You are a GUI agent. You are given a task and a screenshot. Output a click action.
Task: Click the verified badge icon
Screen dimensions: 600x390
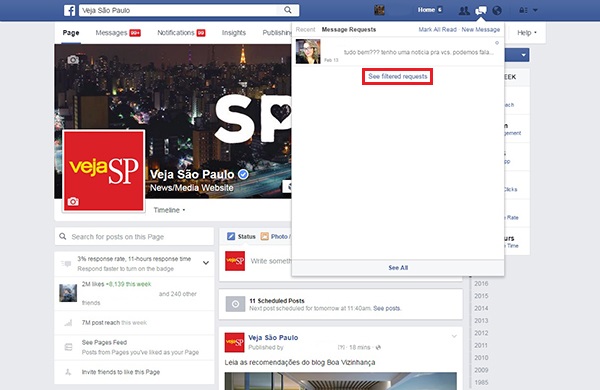243,175
